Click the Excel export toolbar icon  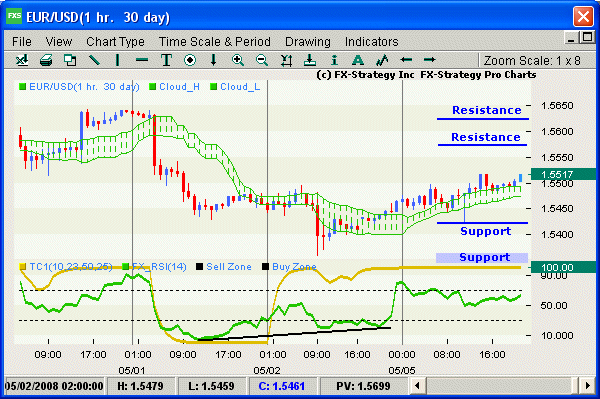22,60
